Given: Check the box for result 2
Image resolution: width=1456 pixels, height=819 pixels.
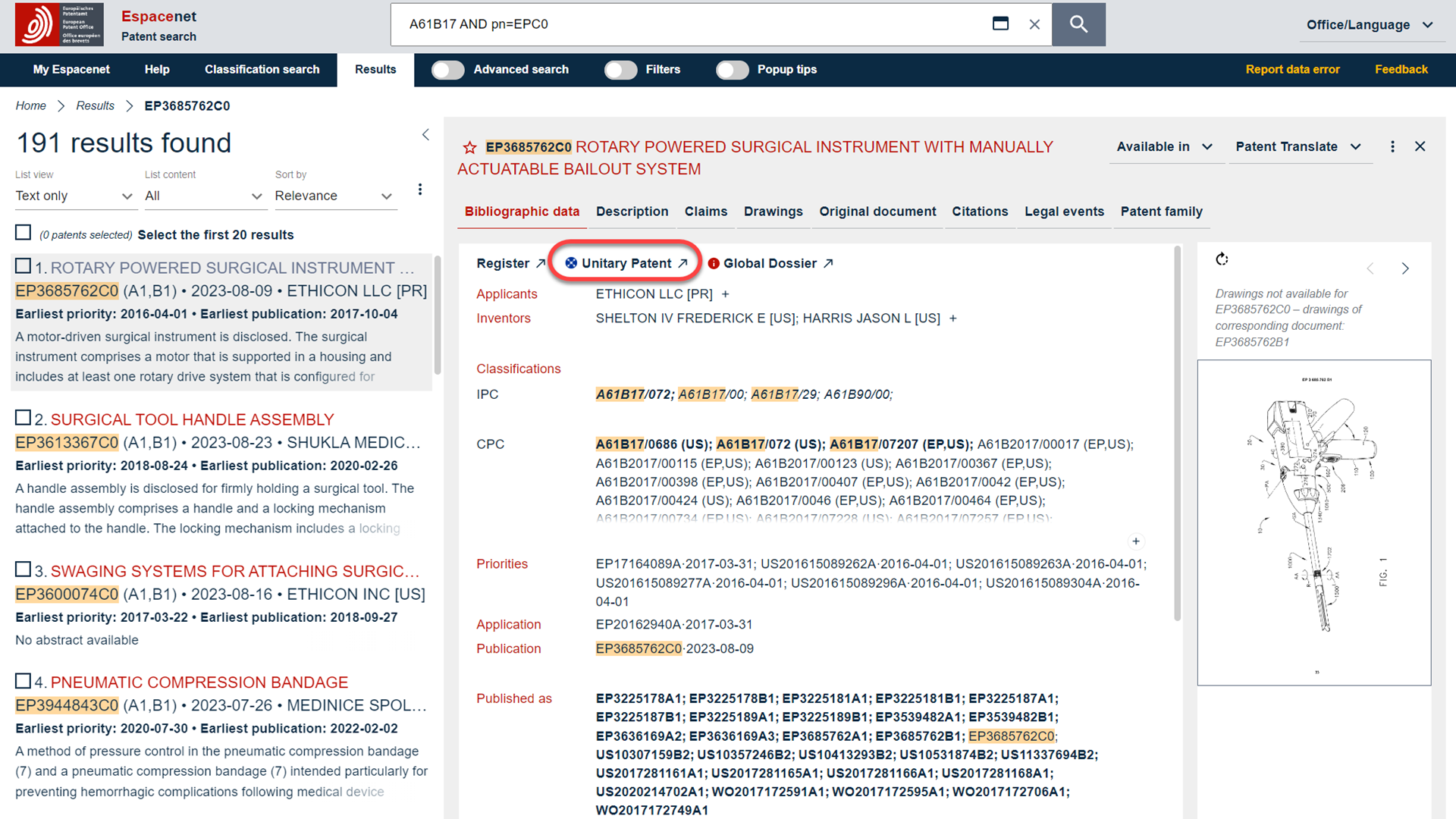Looking at the screenshot, I should (x=24, y=418).
